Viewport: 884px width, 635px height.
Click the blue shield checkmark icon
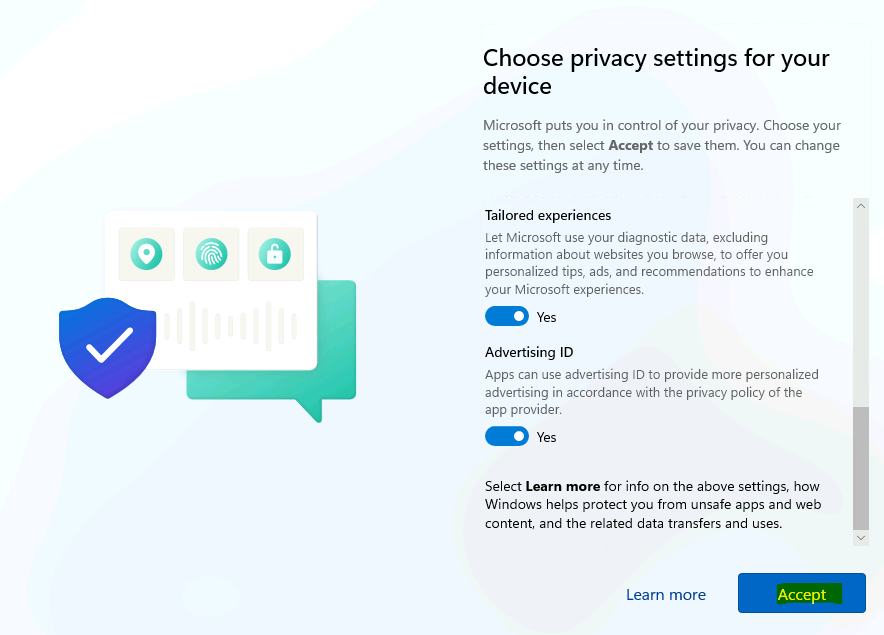click(x=108, y=347)
